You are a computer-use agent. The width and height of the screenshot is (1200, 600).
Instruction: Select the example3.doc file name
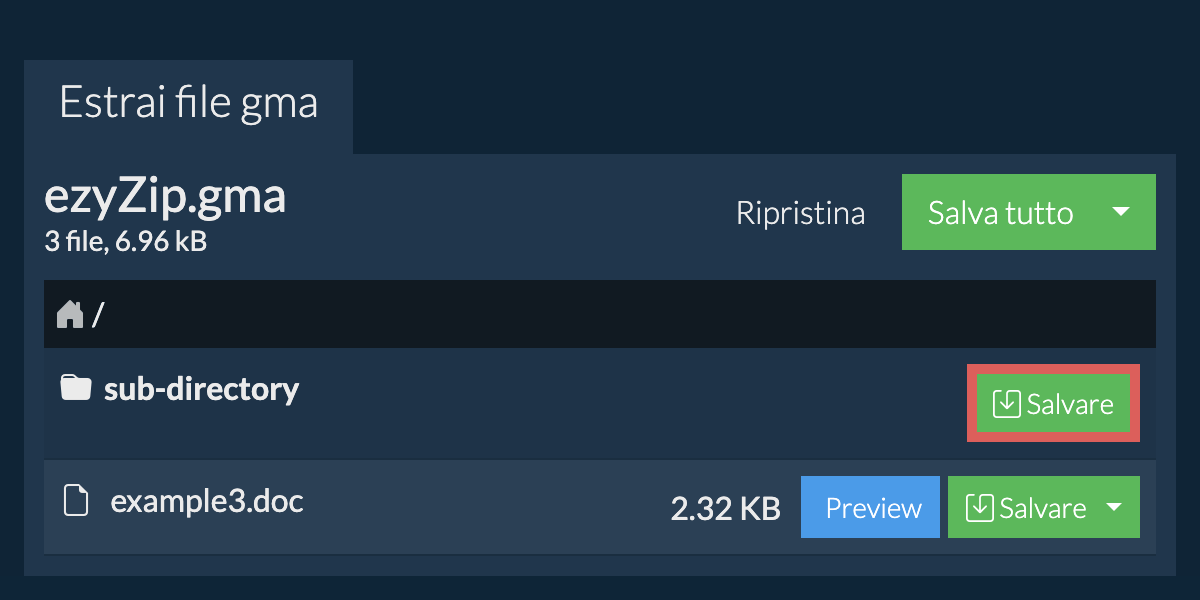point(206,500)
